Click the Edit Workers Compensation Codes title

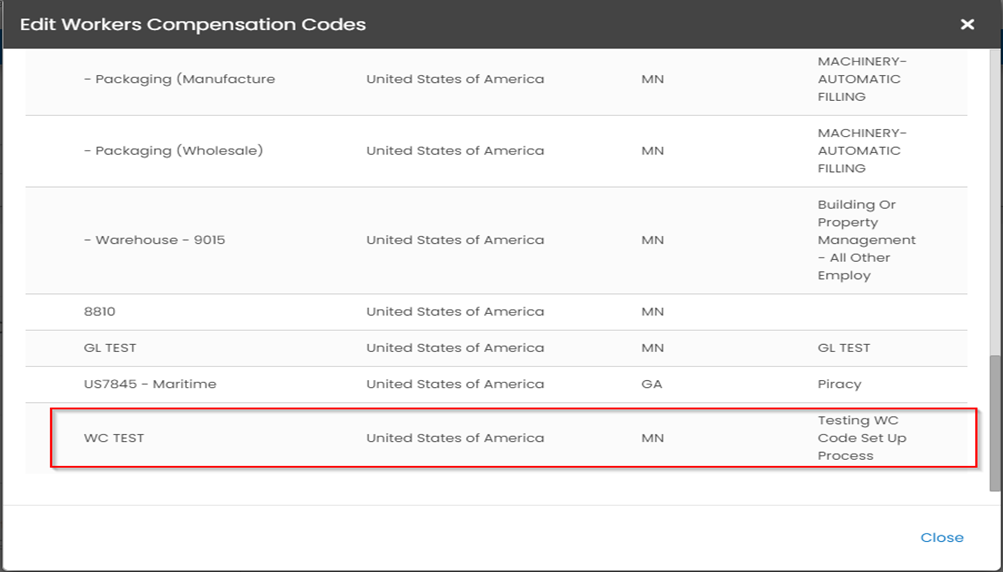[x=193, y=24]
